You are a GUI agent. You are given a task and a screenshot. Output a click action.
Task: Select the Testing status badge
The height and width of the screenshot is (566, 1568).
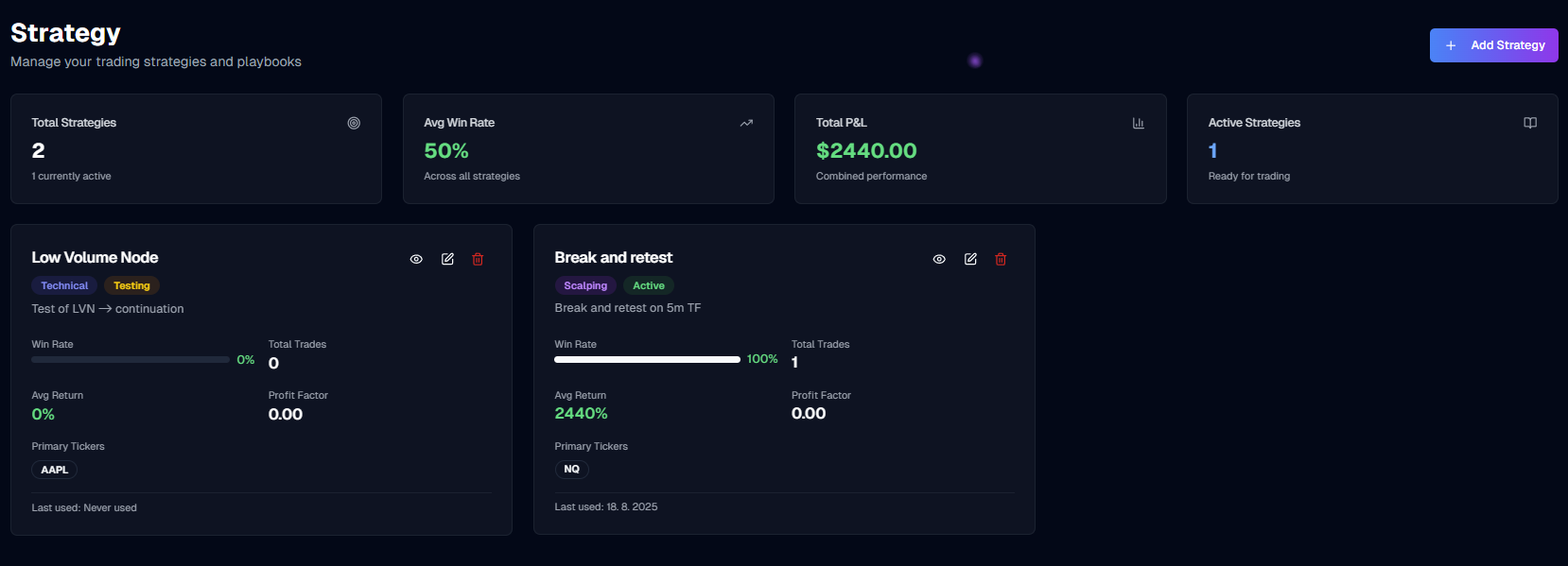[131, 285]
